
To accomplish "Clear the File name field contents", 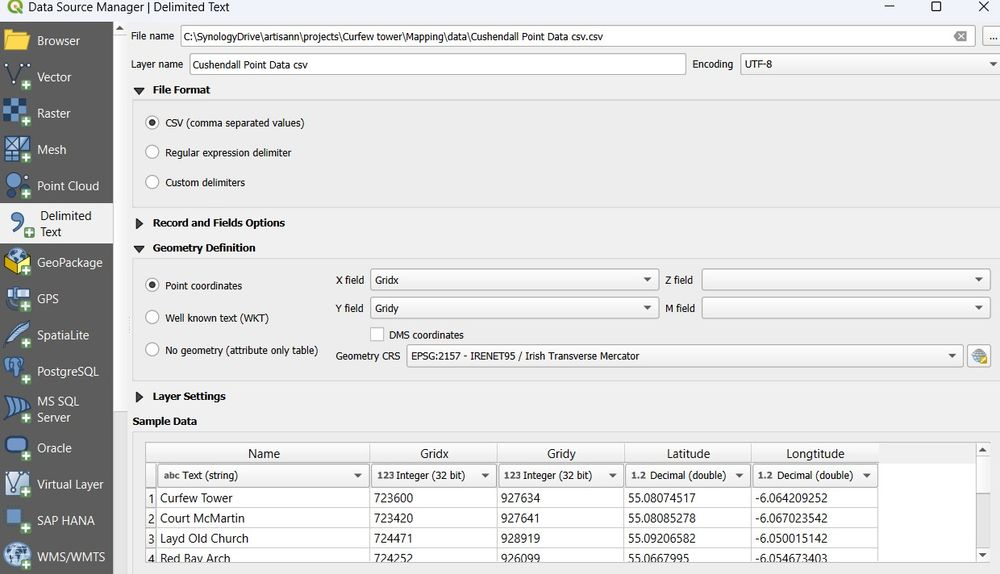I will click(x=960, y=36).
